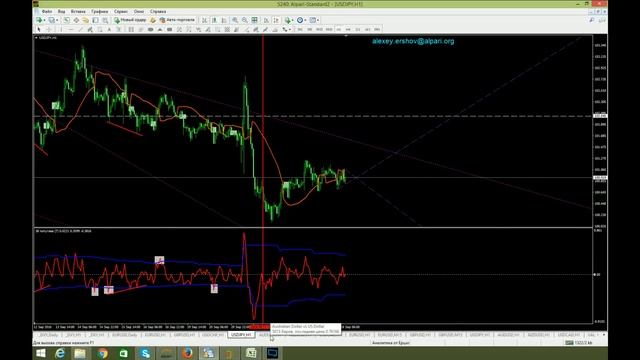Click the zoom out magnifier icon

244,20
